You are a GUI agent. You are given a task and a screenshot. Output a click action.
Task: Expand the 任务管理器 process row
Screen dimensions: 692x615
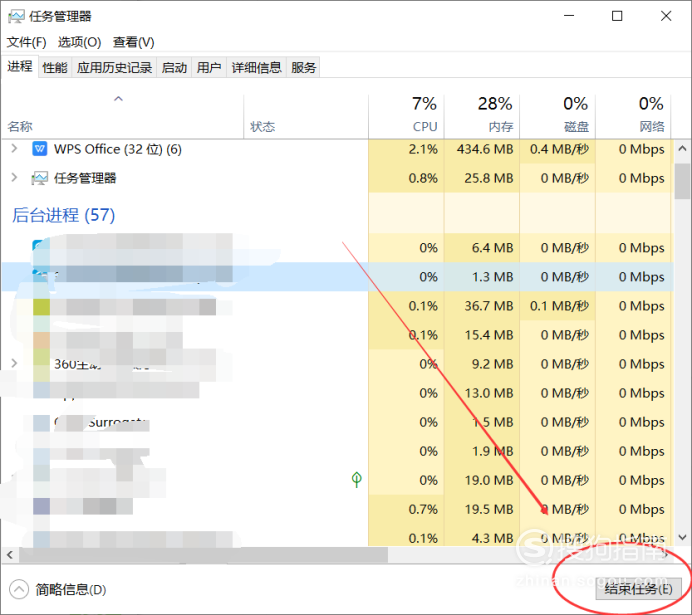14,178
